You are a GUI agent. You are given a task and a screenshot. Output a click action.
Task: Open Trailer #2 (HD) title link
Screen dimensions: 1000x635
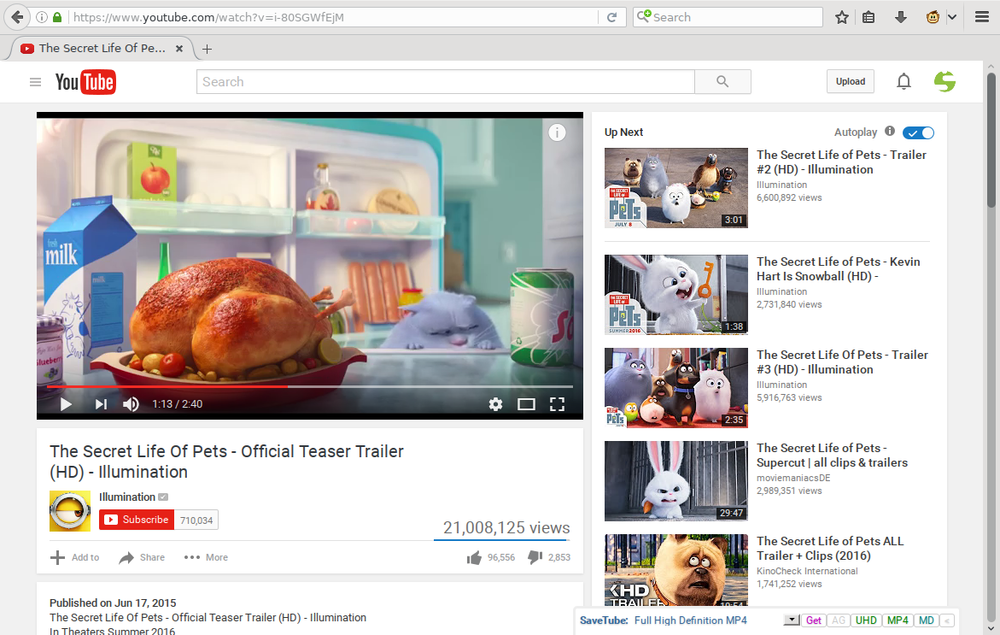tap(841, 162)
